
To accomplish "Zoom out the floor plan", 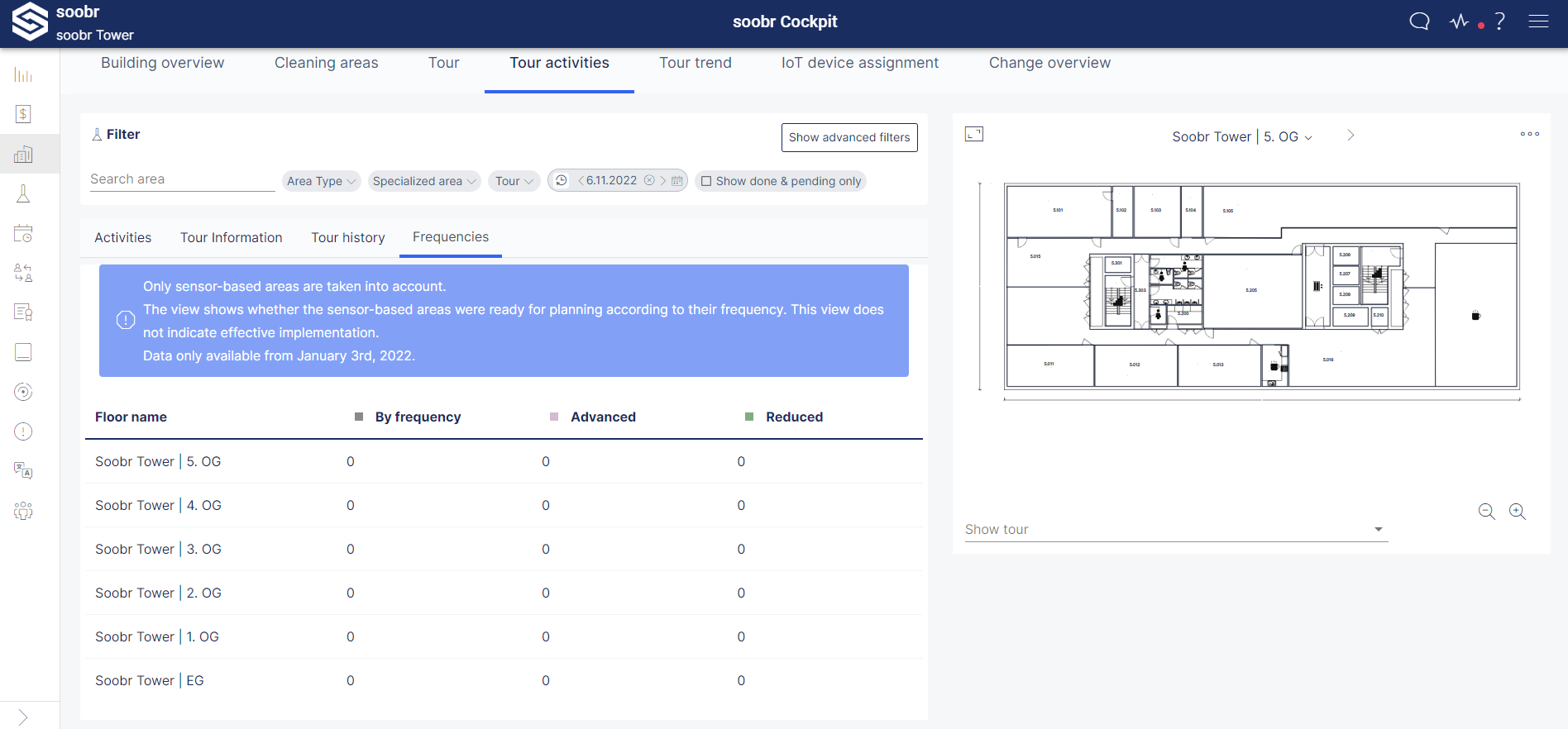I will pos(1486,512).
